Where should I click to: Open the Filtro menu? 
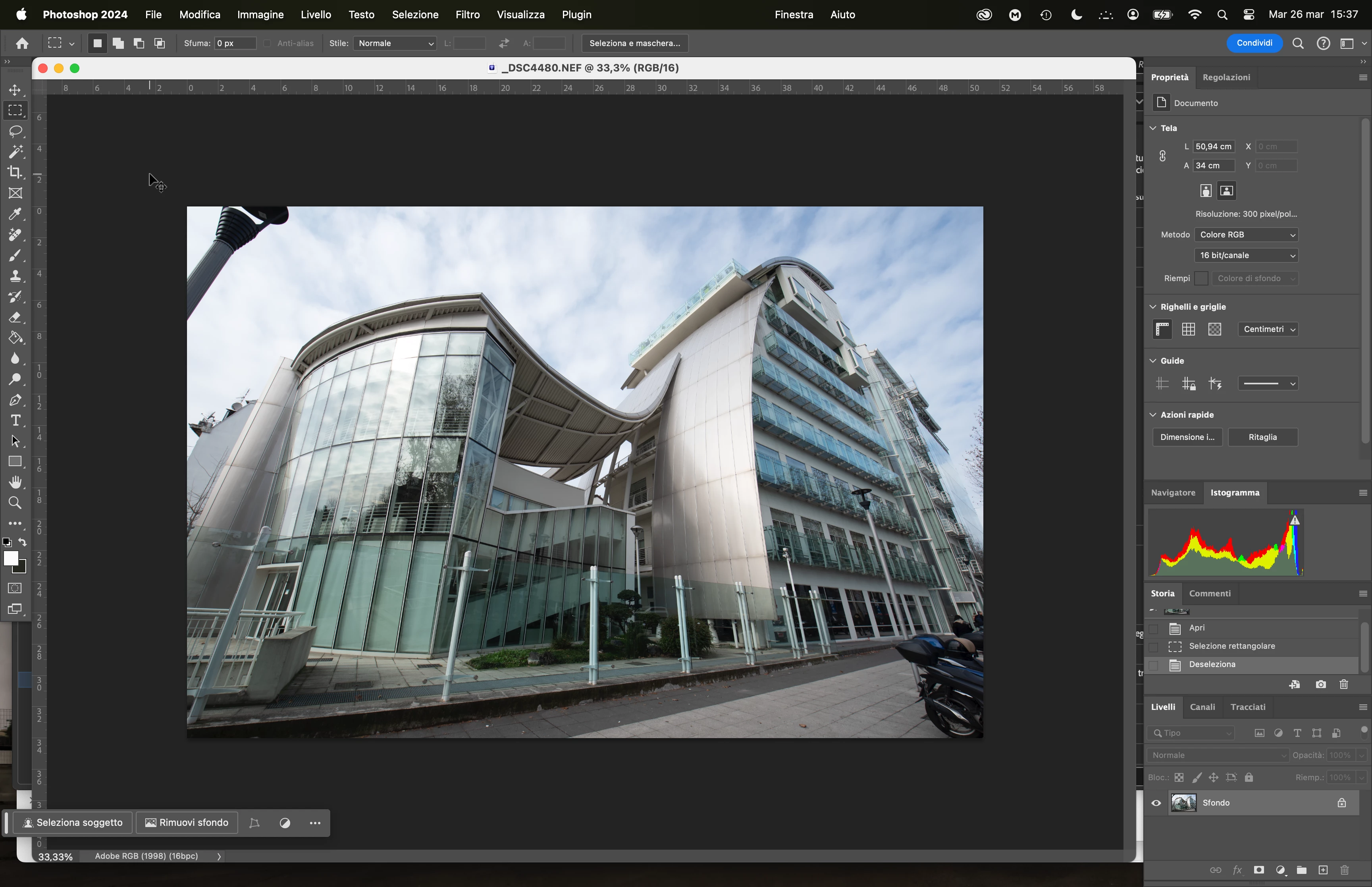pyautogui.click(x=467, y=14)
